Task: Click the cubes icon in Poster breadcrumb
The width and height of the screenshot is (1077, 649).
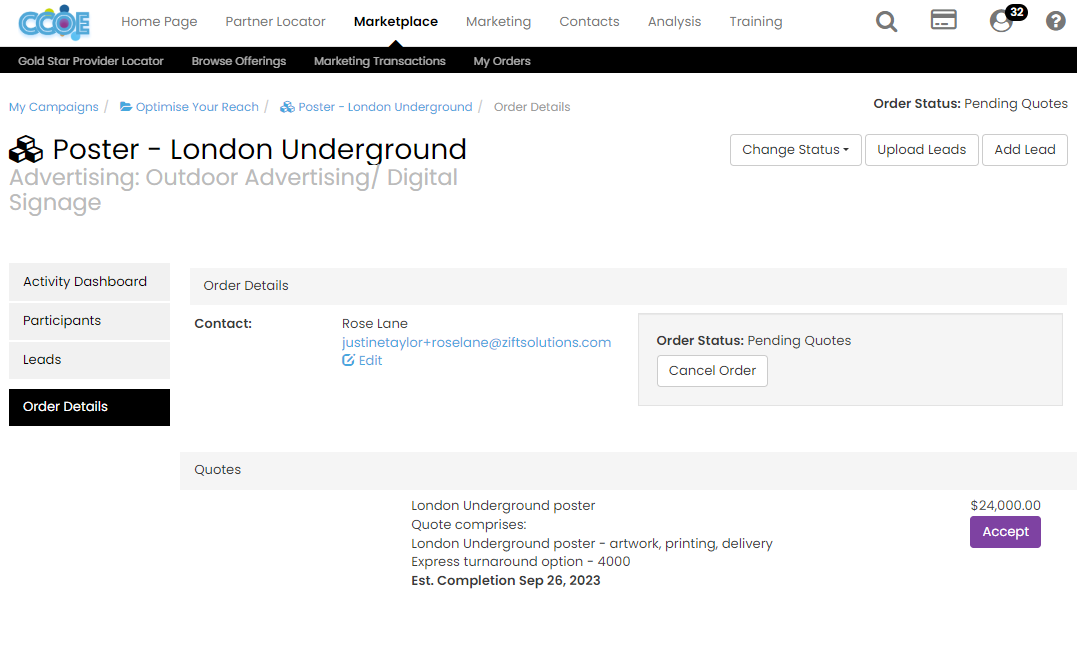Action: [x=287, y=107]
